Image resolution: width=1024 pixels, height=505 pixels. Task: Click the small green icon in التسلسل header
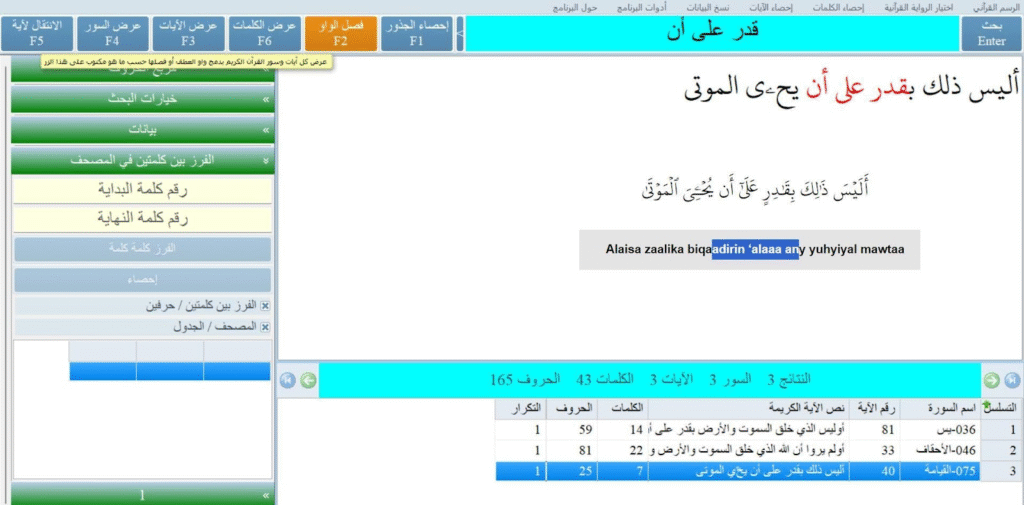(x=989, y=406)
